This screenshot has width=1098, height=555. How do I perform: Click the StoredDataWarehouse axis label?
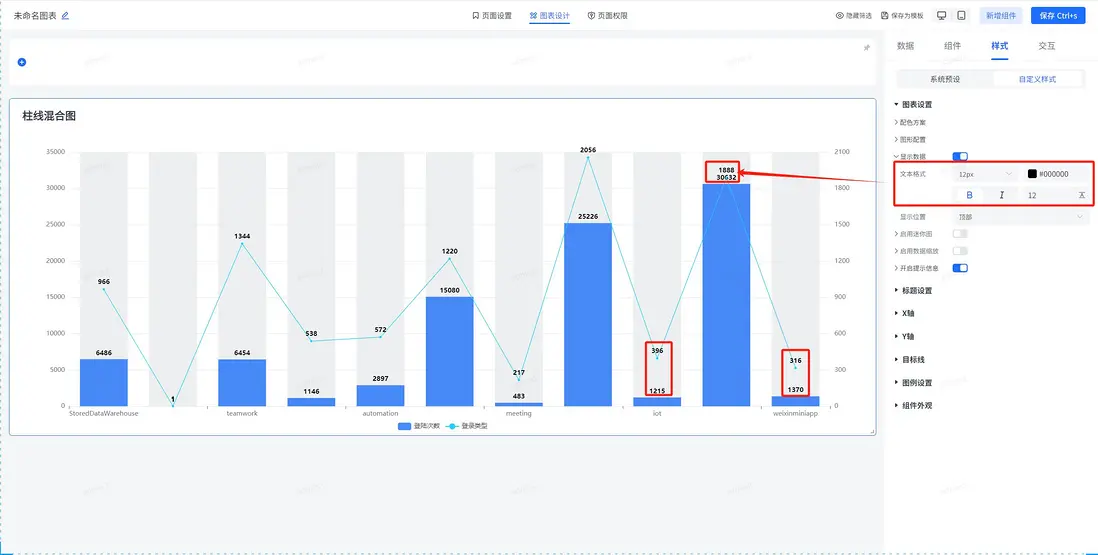[x=104, y=414]
